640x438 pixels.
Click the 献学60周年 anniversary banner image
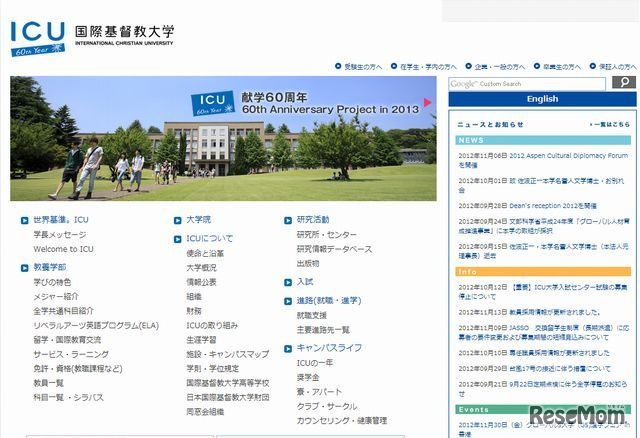pos(223,138)
